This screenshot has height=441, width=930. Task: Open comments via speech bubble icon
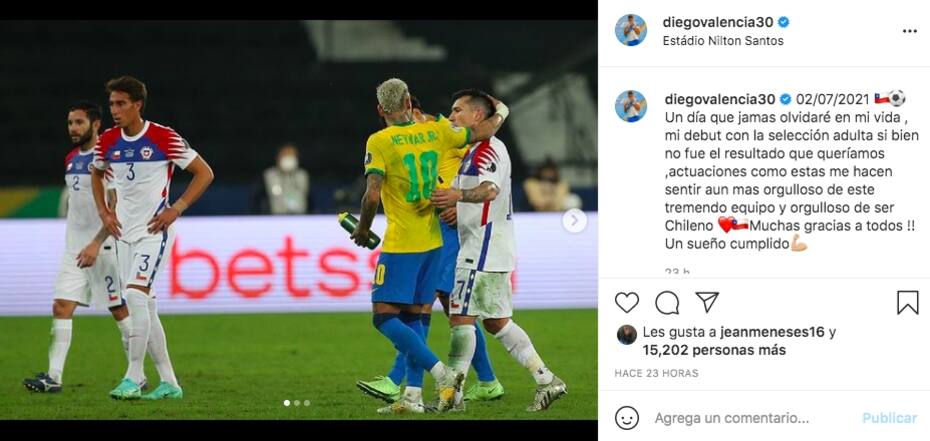667,302
